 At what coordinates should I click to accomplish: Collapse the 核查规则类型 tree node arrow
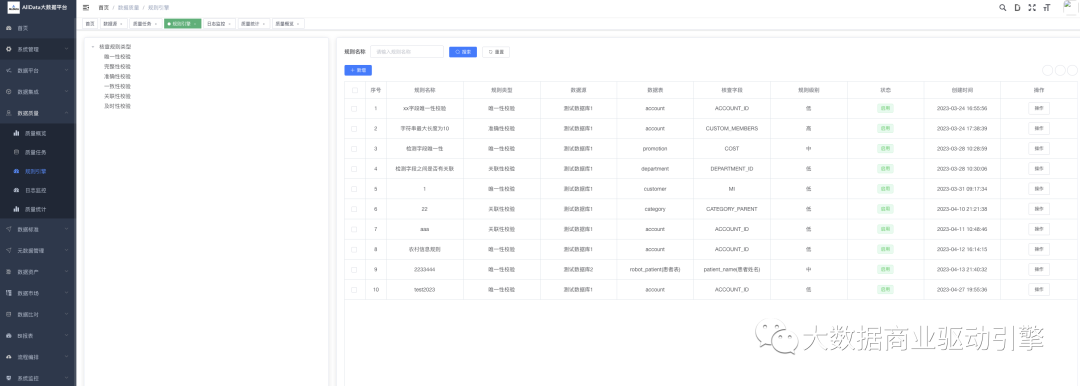coord(93,47)
